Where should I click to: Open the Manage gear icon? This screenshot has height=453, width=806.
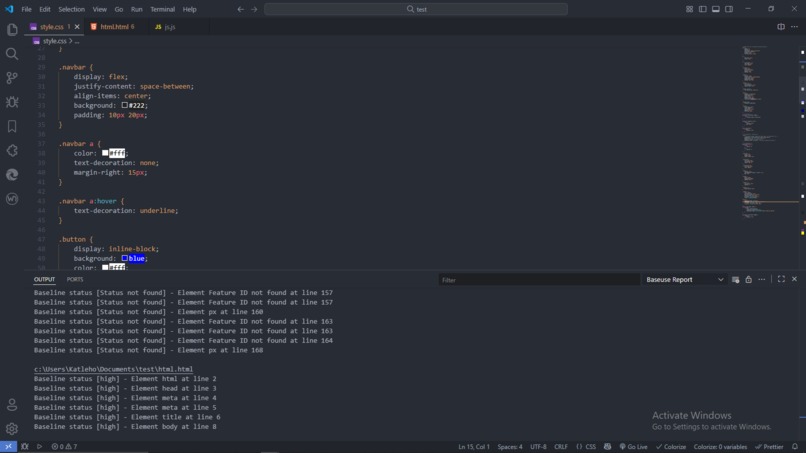[12, 428]
